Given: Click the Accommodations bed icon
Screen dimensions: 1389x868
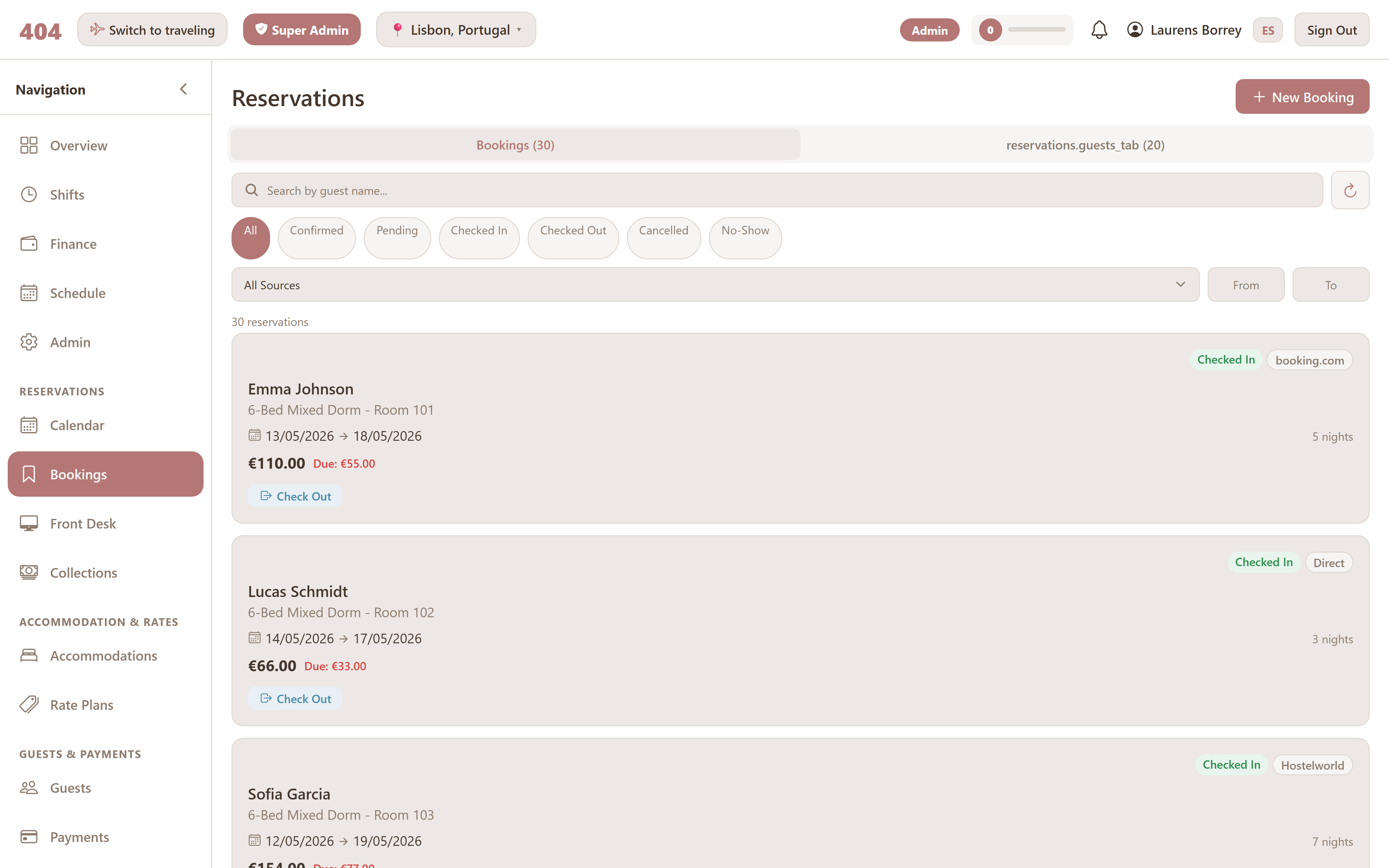Looking at the screenshot, I should tap(29, 655).
